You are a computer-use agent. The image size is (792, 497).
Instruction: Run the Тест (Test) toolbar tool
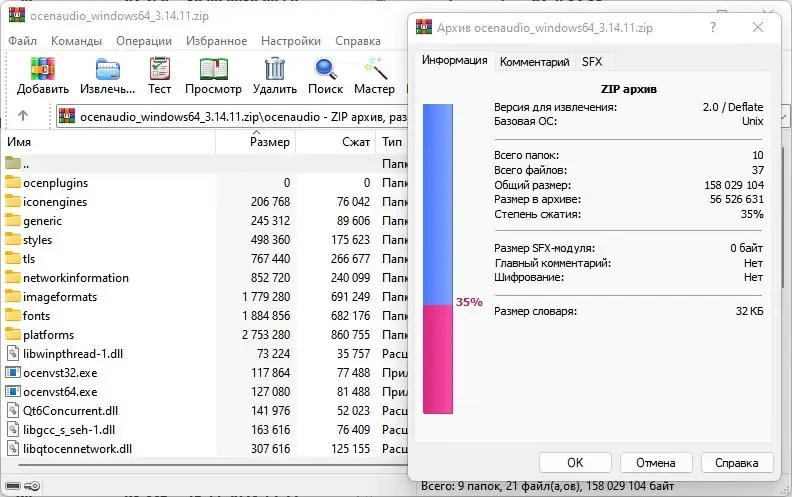[x=160, y=68]
